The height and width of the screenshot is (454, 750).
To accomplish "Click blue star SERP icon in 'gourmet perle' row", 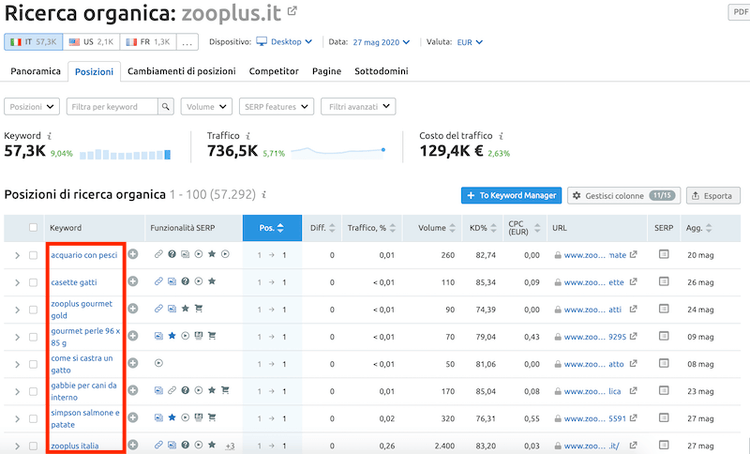I will click(x=172, y=336).
